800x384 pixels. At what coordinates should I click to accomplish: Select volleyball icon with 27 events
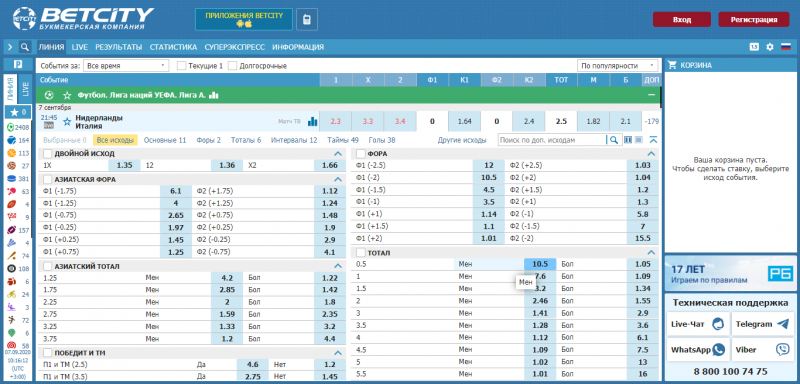click(11, 166)
